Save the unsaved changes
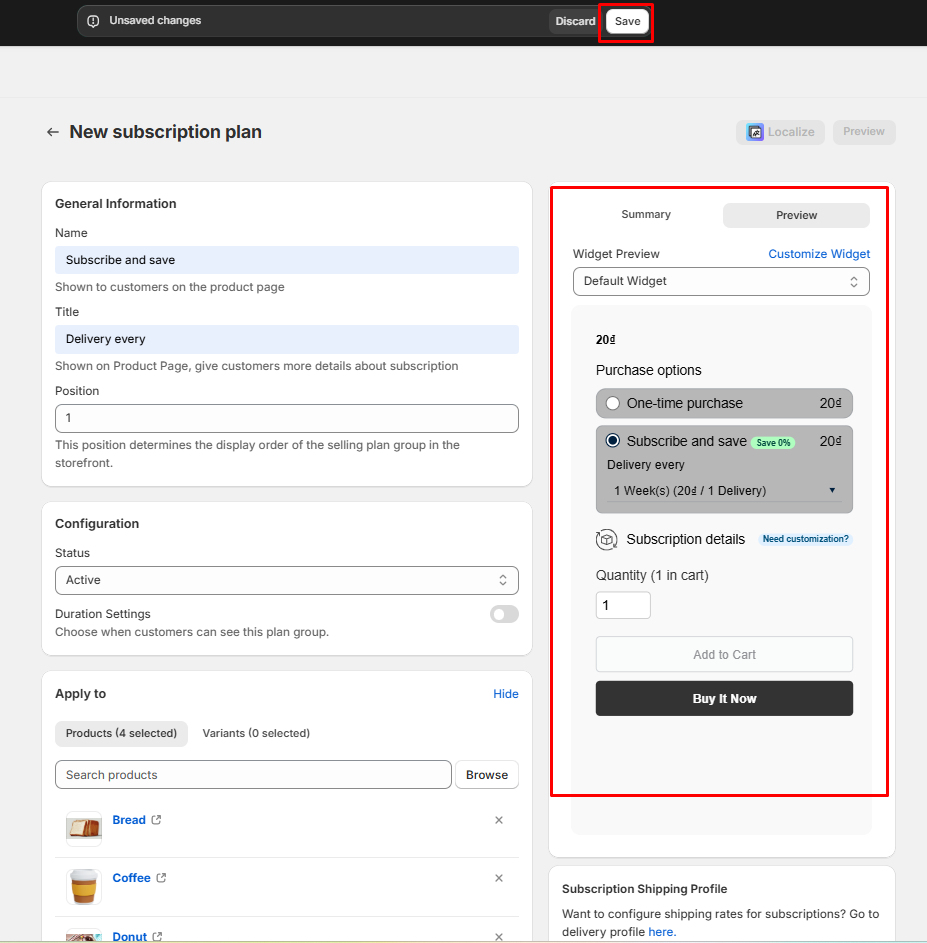This screenshot has height=943, width=927. click(x=627, y=21)
